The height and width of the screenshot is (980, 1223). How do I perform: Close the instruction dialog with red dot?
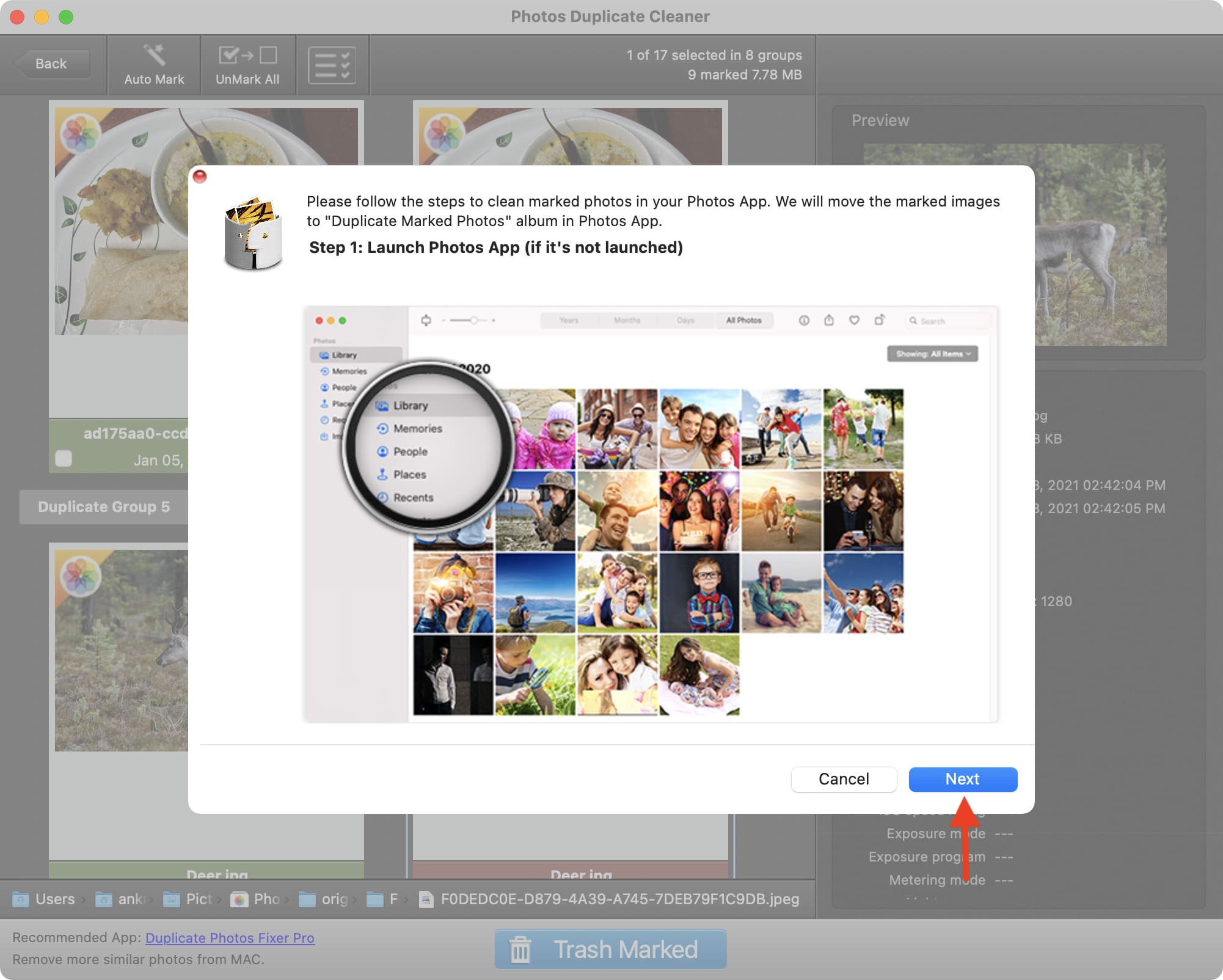tap(200, 177)
